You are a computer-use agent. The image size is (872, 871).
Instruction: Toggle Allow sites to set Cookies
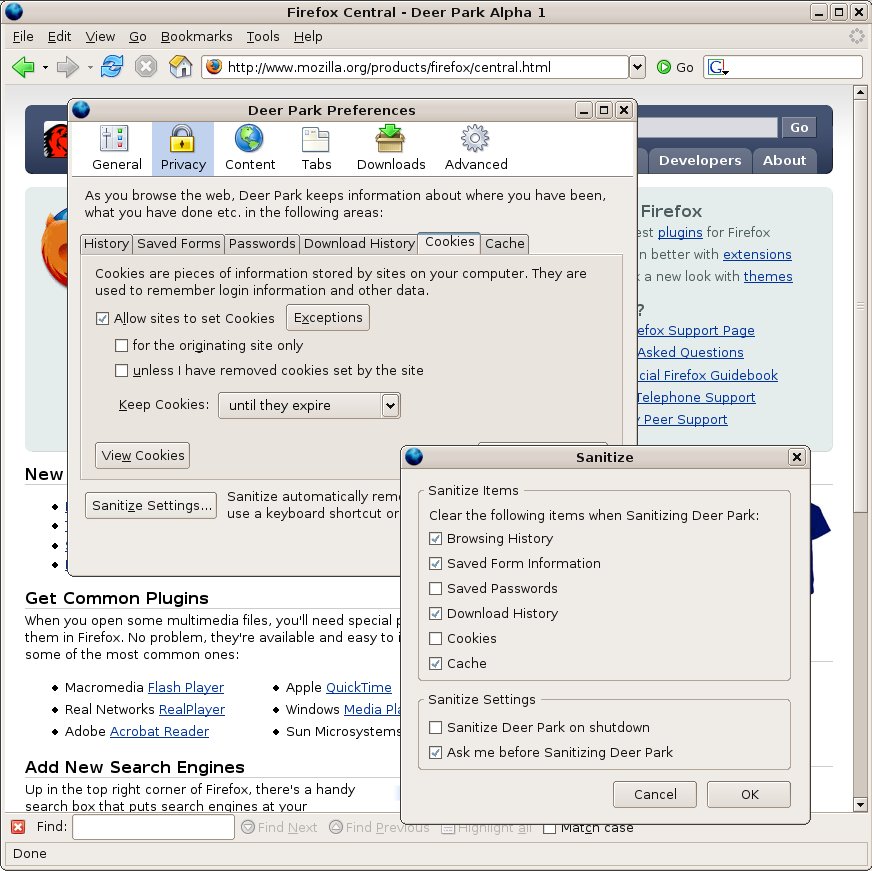(x=102, y=319)
